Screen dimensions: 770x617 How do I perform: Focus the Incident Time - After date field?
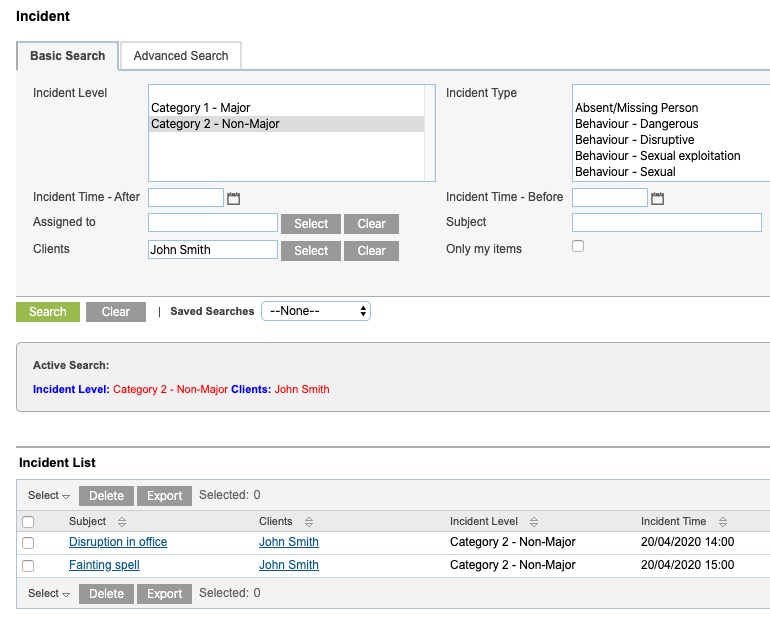click(186, 197)
